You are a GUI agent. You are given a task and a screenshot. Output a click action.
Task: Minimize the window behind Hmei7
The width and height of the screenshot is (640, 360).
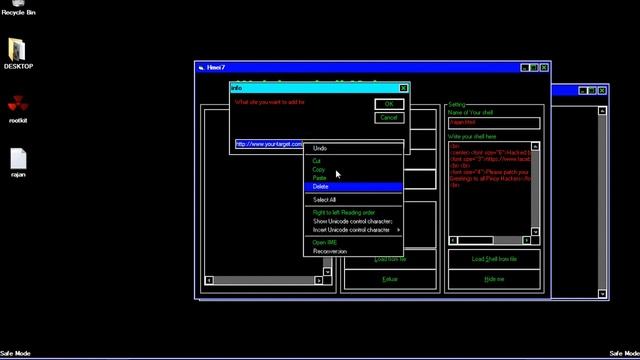(583, 91)
